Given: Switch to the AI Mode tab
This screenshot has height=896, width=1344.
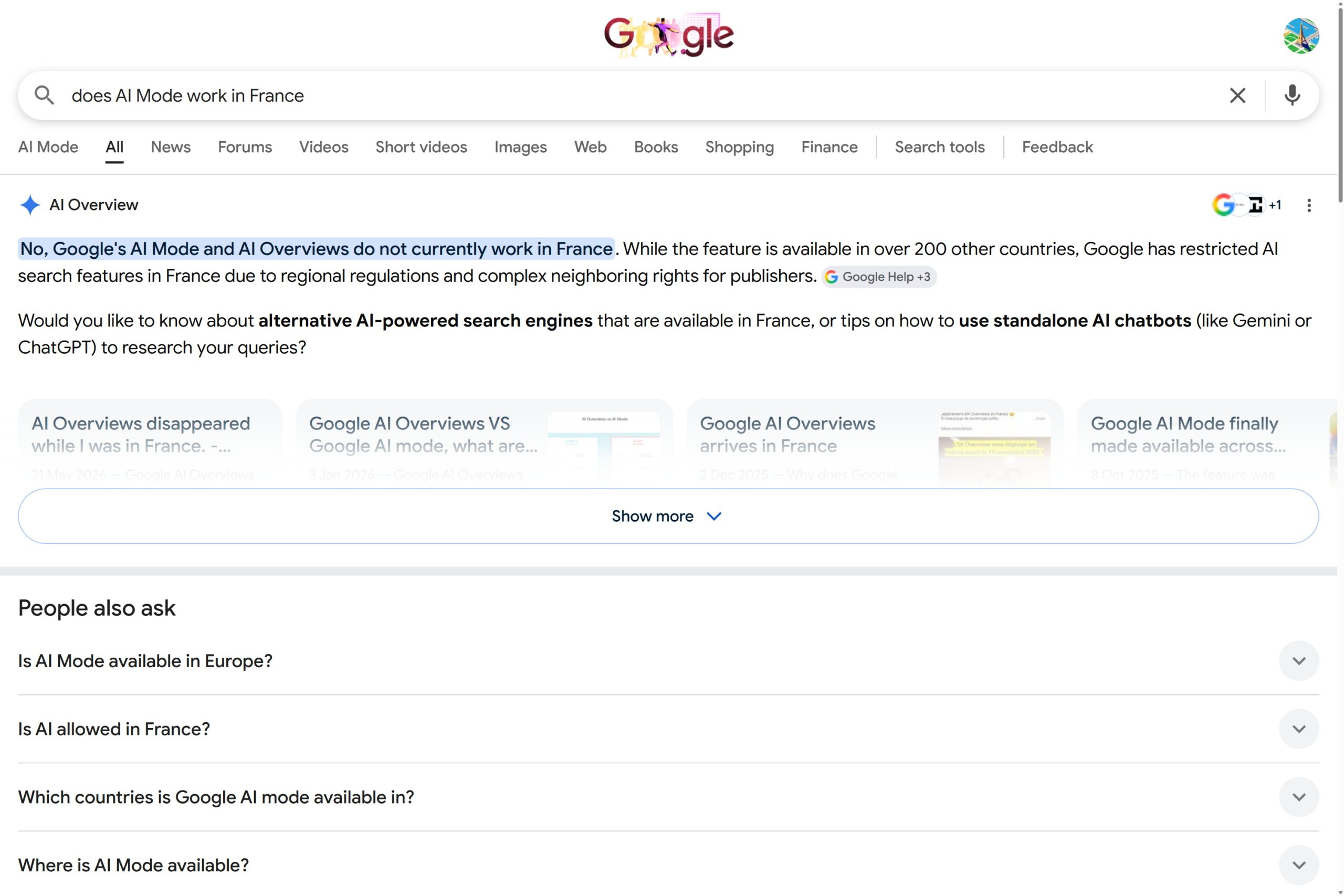Looking at the screenshot, I should coord(48,147).
